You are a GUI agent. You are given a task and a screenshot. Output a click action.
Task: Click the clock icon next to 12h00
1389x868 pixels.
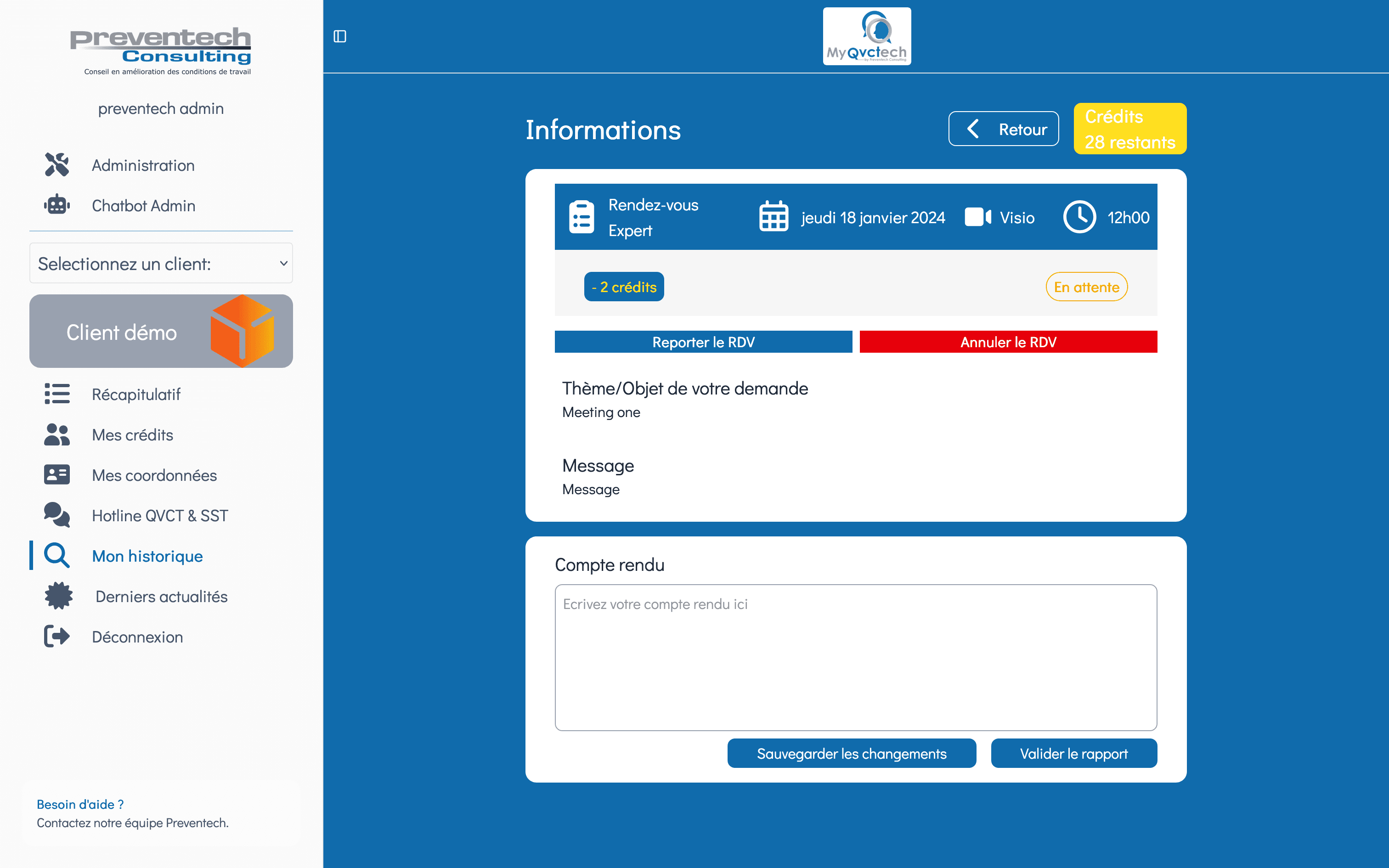pyautogui.click(x=1079, y=217)
